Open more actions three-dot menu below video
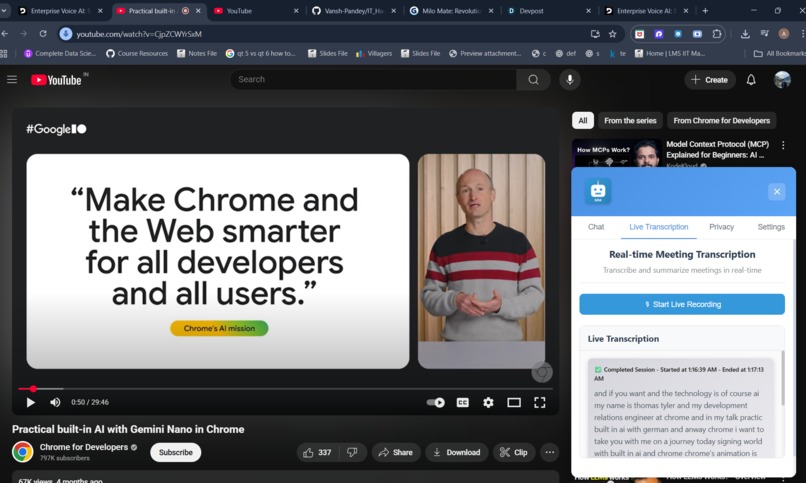806x483 pixels. coord(549,452)
